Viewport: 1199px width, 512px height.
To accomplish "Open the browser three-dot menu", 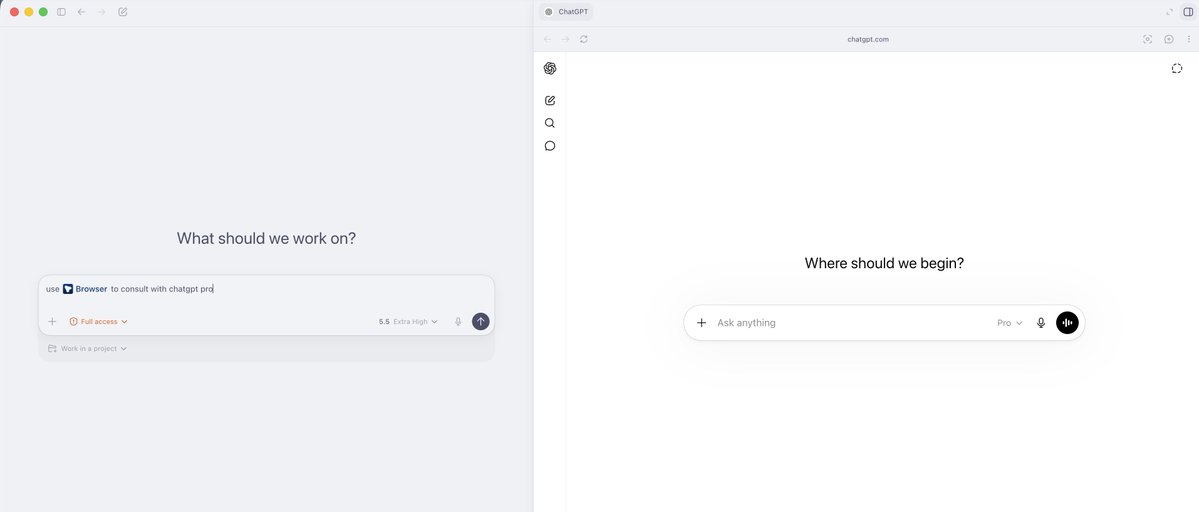I will pyautogui.click(x=1188, y=39).
